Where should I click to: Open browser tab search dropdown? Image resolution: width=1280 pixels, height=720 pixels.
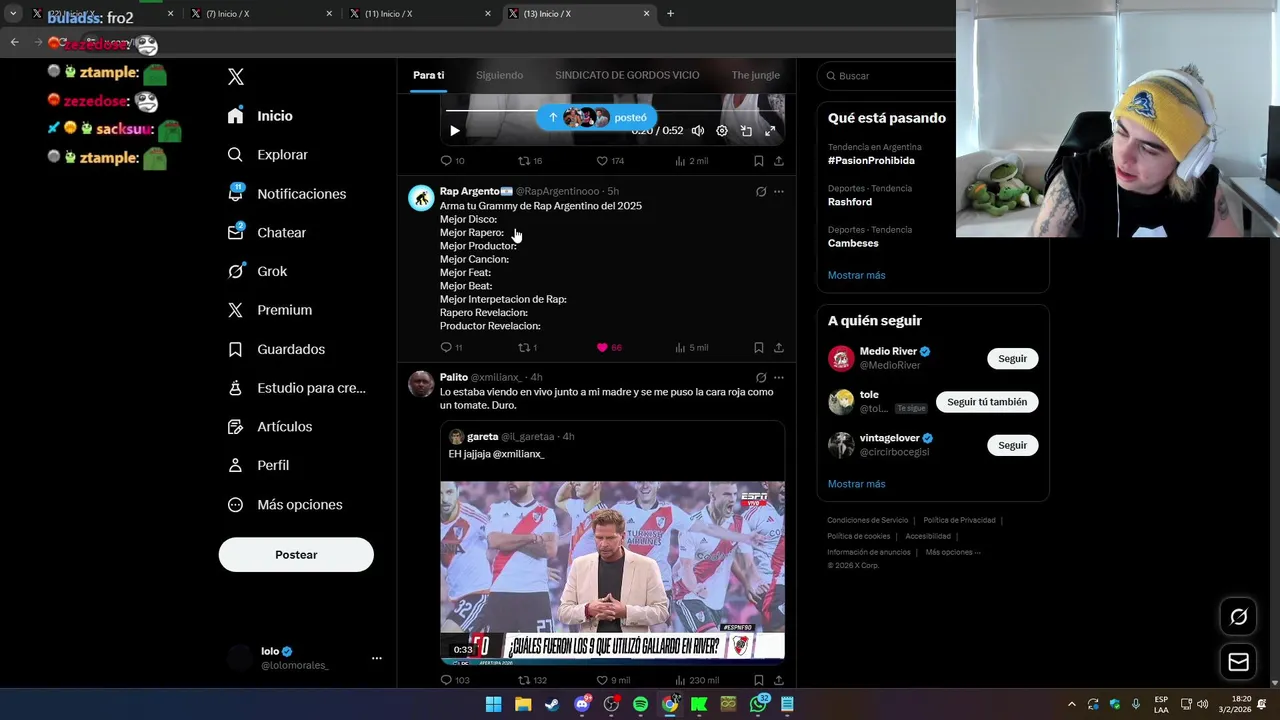click(13, 14)
